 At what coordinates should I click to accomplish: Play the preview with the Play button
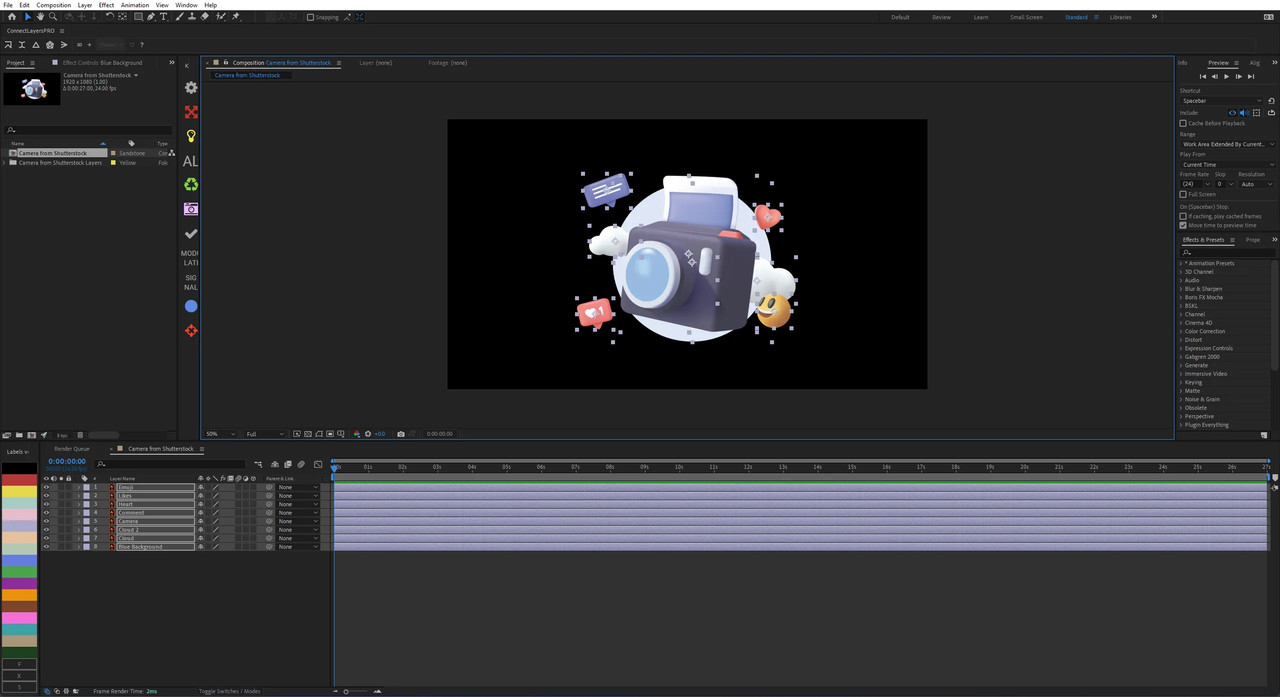pyautogui.click(x=1227, y=76)
